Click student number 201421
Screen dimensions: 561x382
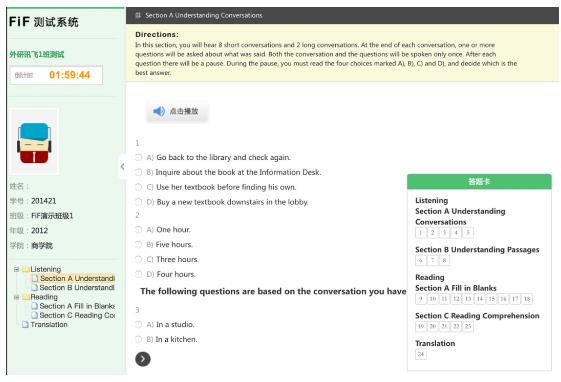point(44,201)
